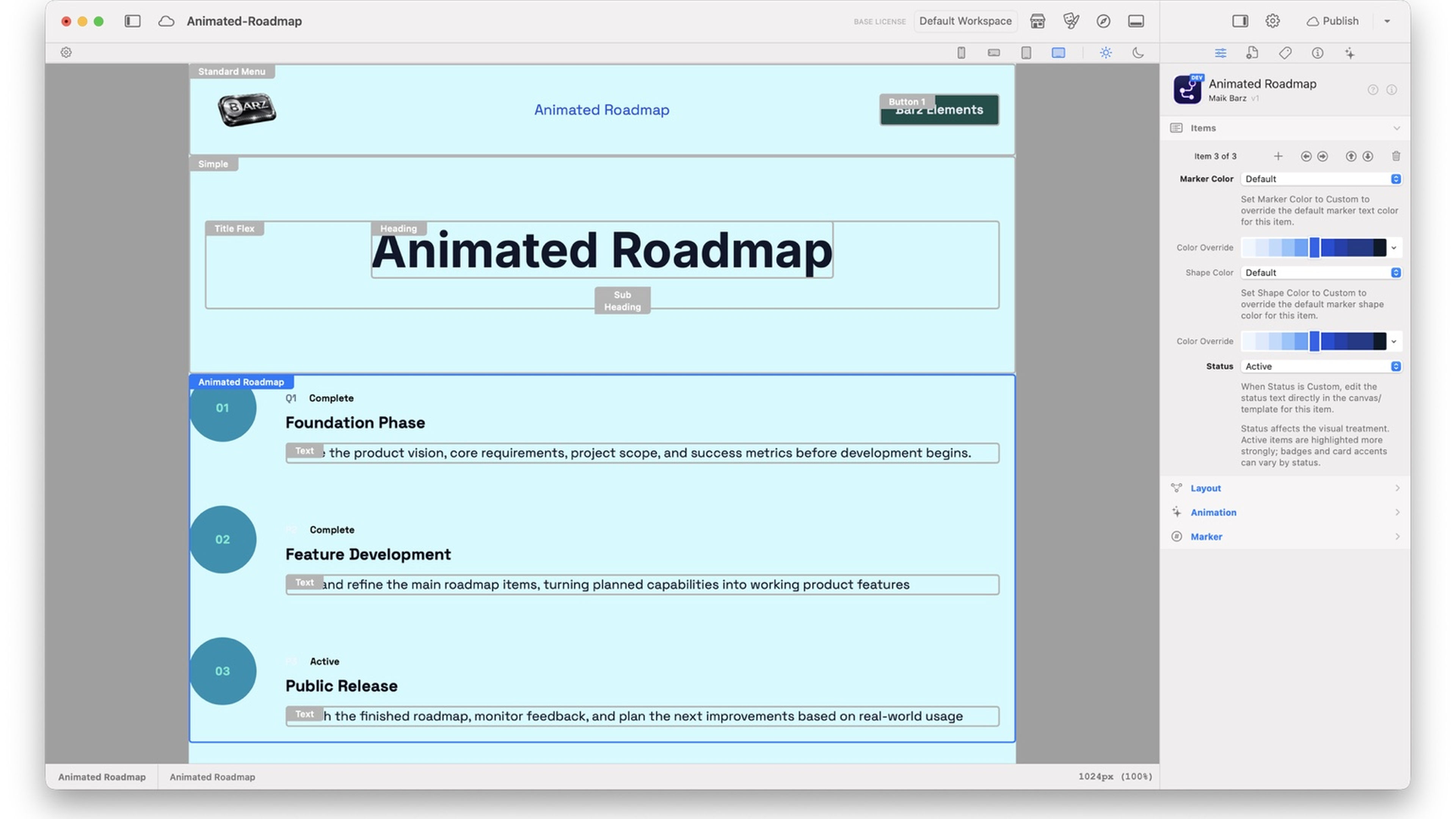Move current item up
The image size is (1456, 819).
(x=1351, y=156)
